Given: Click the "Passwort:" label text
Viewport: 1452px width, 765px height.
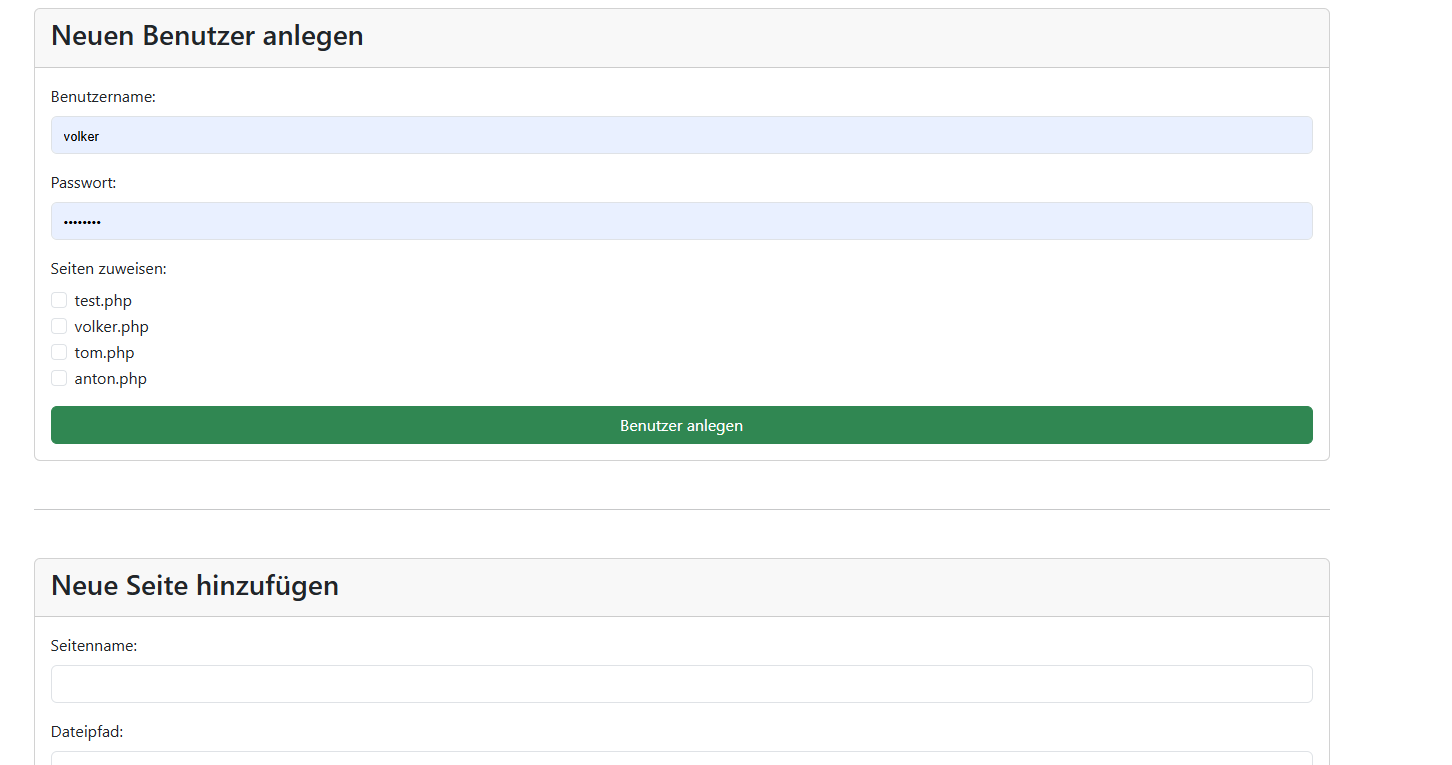Looking at the screenshot, I should click(83, 183).
